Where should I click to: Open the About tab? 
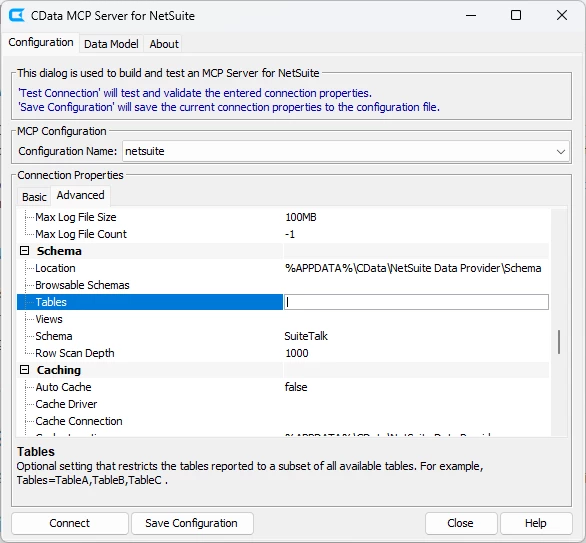click(x=164, y=44)
